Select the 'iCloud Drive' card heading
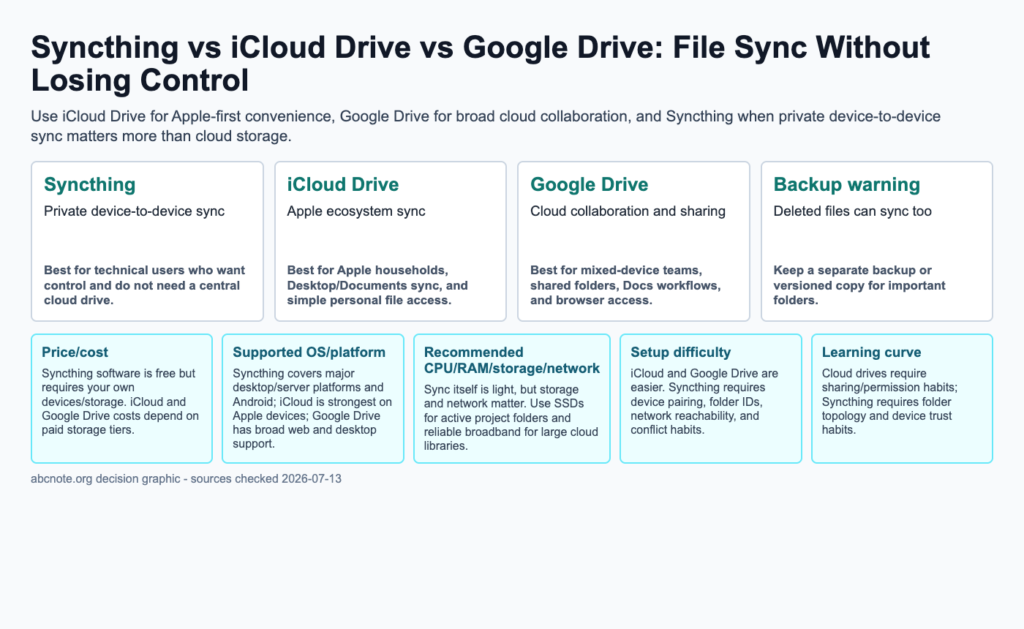Screen dimensions: 1024x629 tap(343, 185)
